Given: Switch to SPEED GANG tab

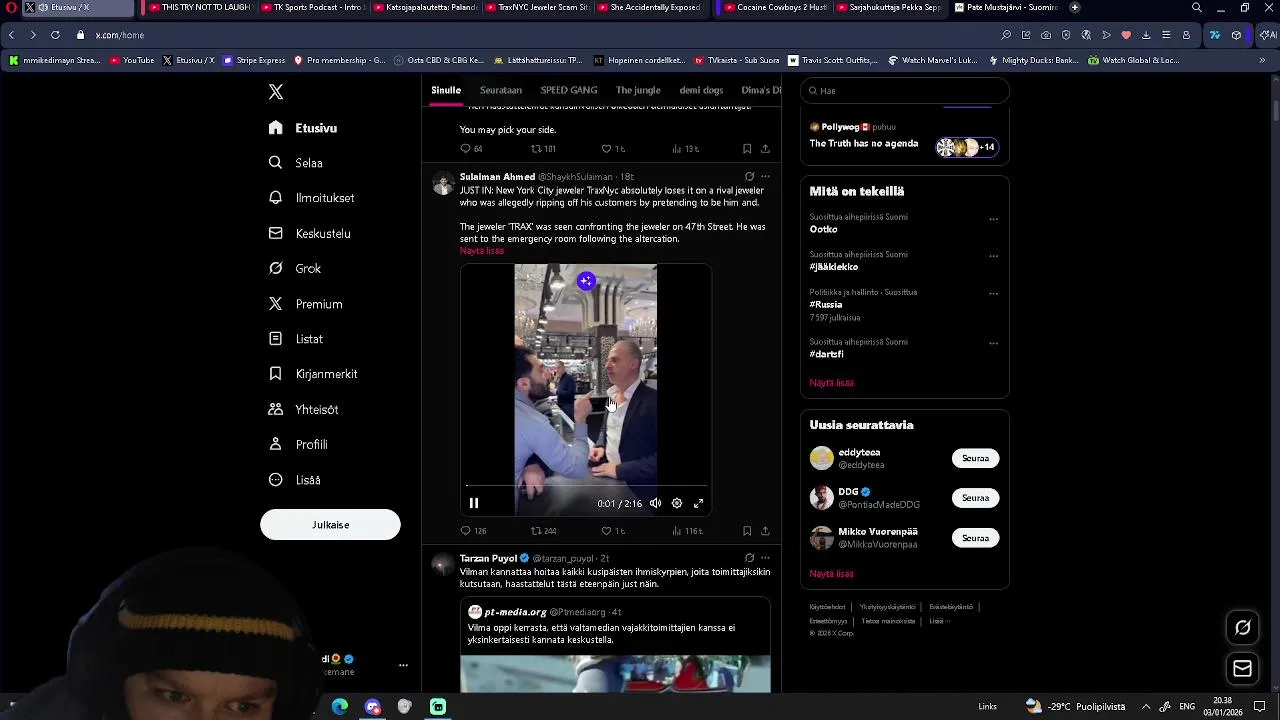Looking at the screenshot, I should click(569, 90).
